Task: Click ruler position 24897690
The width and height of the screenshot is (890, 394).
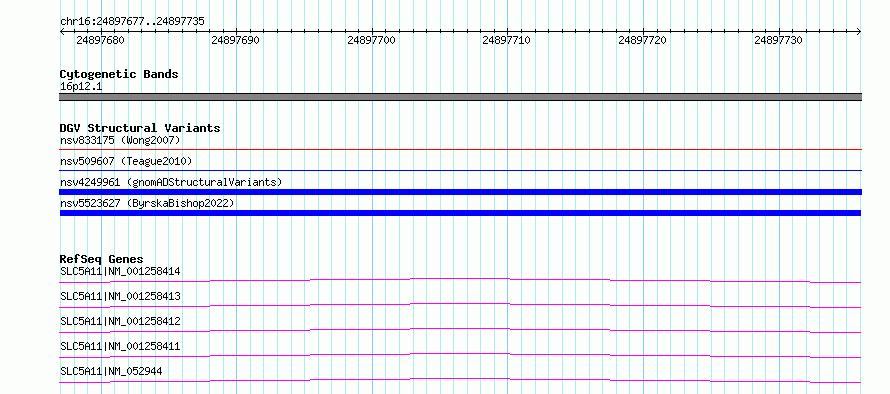Action: 236,40
